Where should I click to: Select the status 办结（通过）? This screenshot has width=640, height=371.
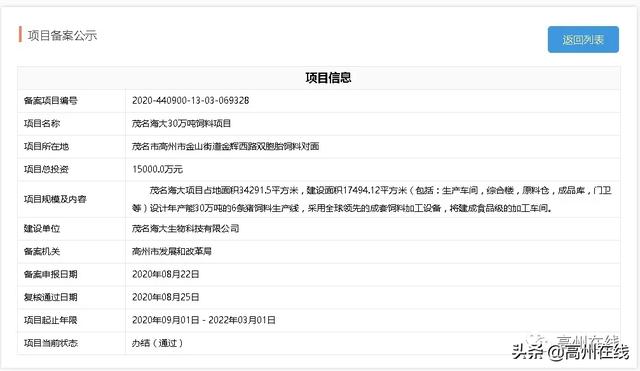coord(158,343)
